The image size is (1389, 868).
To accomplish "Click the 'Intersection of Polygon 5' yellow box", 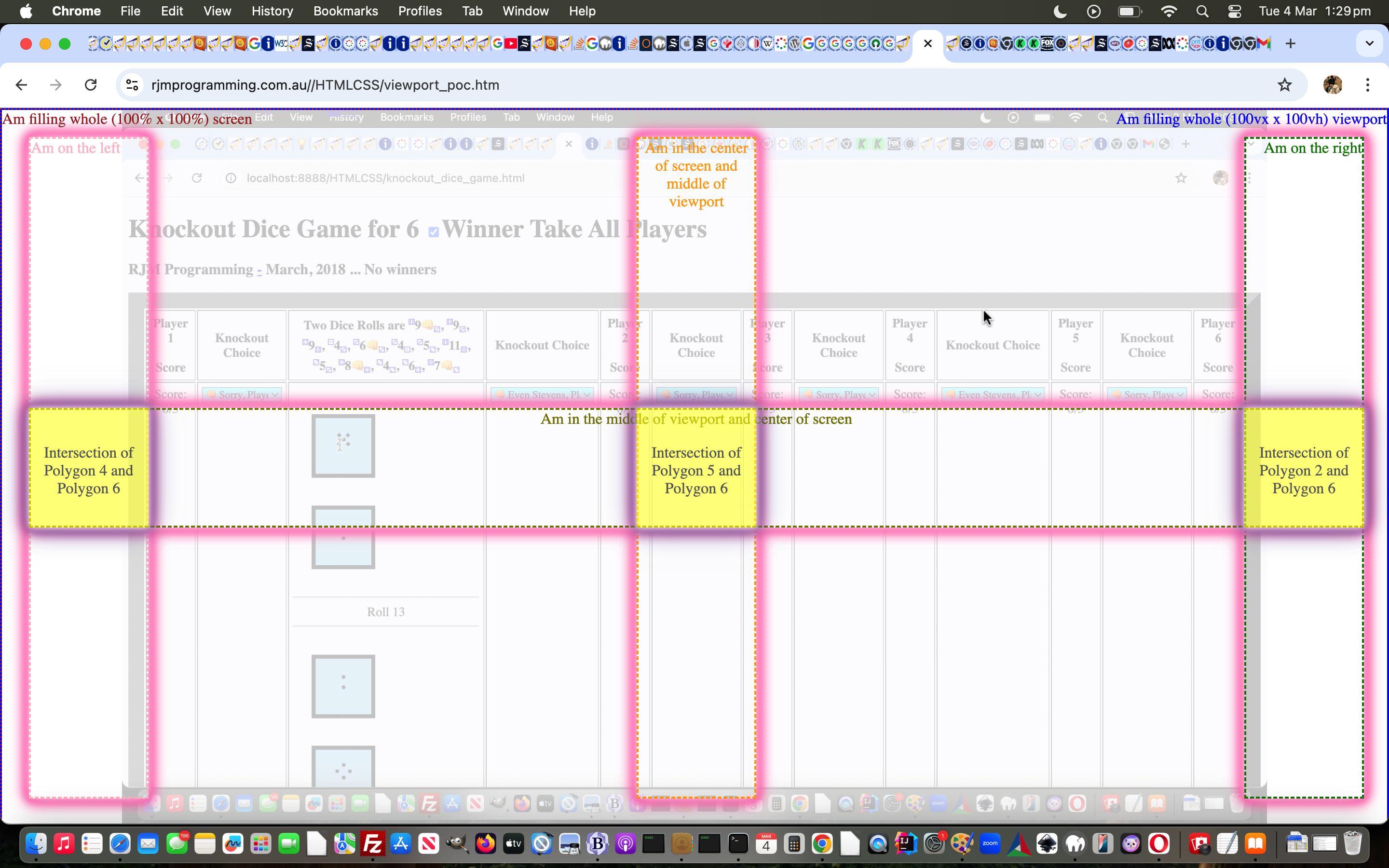I will coord(695,470).
